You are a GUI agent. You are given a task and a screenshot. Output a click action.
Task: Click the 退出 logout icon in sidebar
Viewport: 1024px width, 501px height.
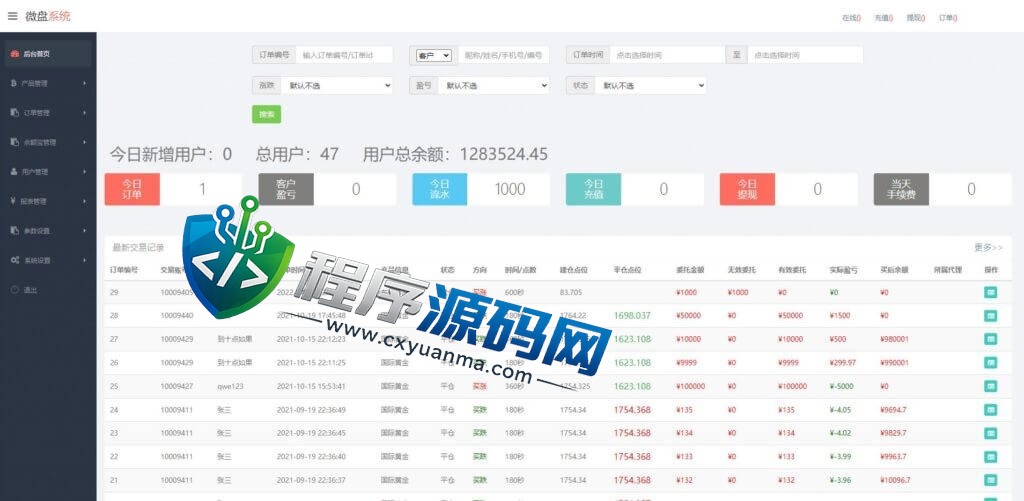(15, 289)
